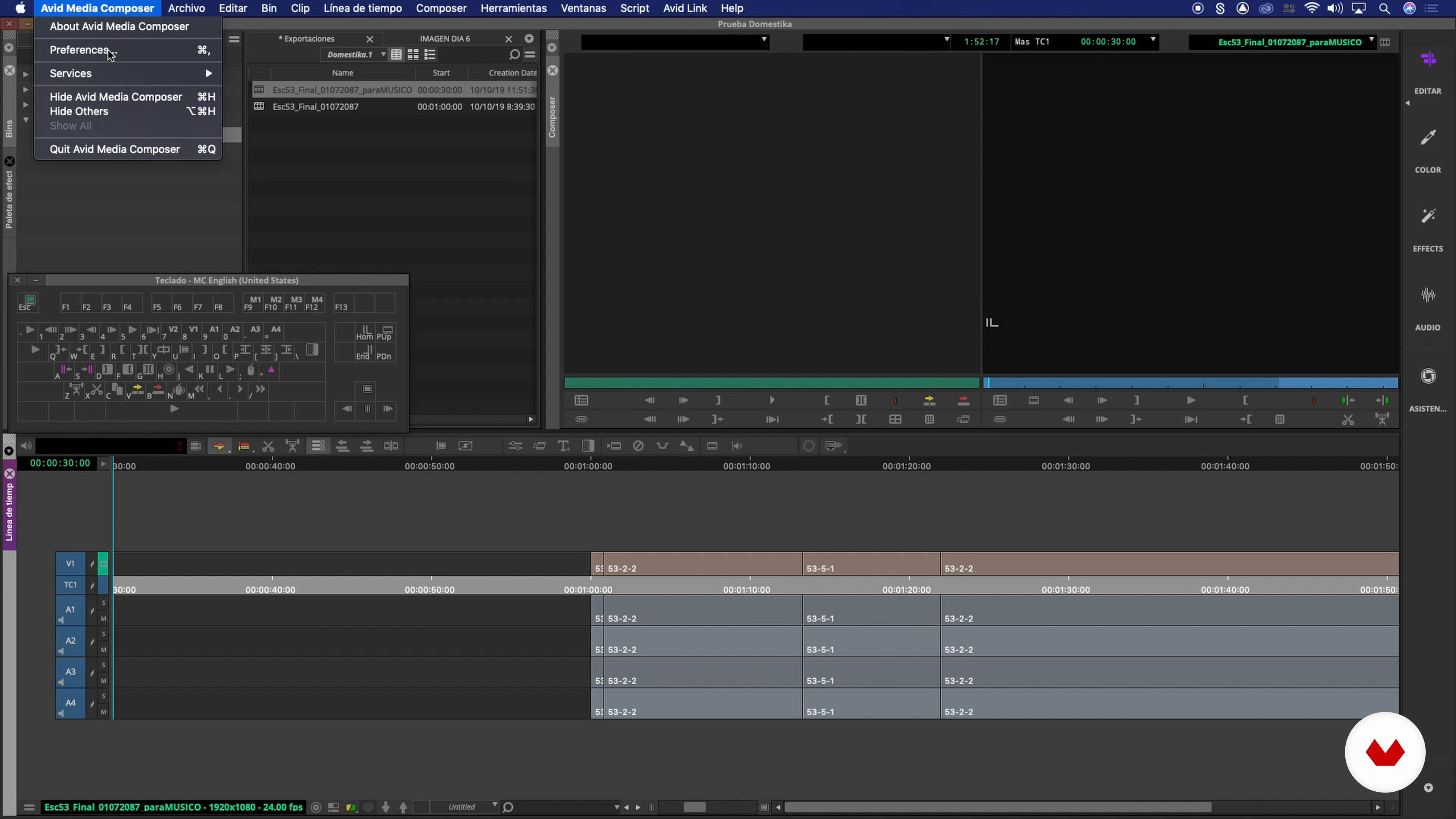Open the source clip name dropdown
Image resolution: width=1456 pixels, height=819 pixels.
pos(675,41)
